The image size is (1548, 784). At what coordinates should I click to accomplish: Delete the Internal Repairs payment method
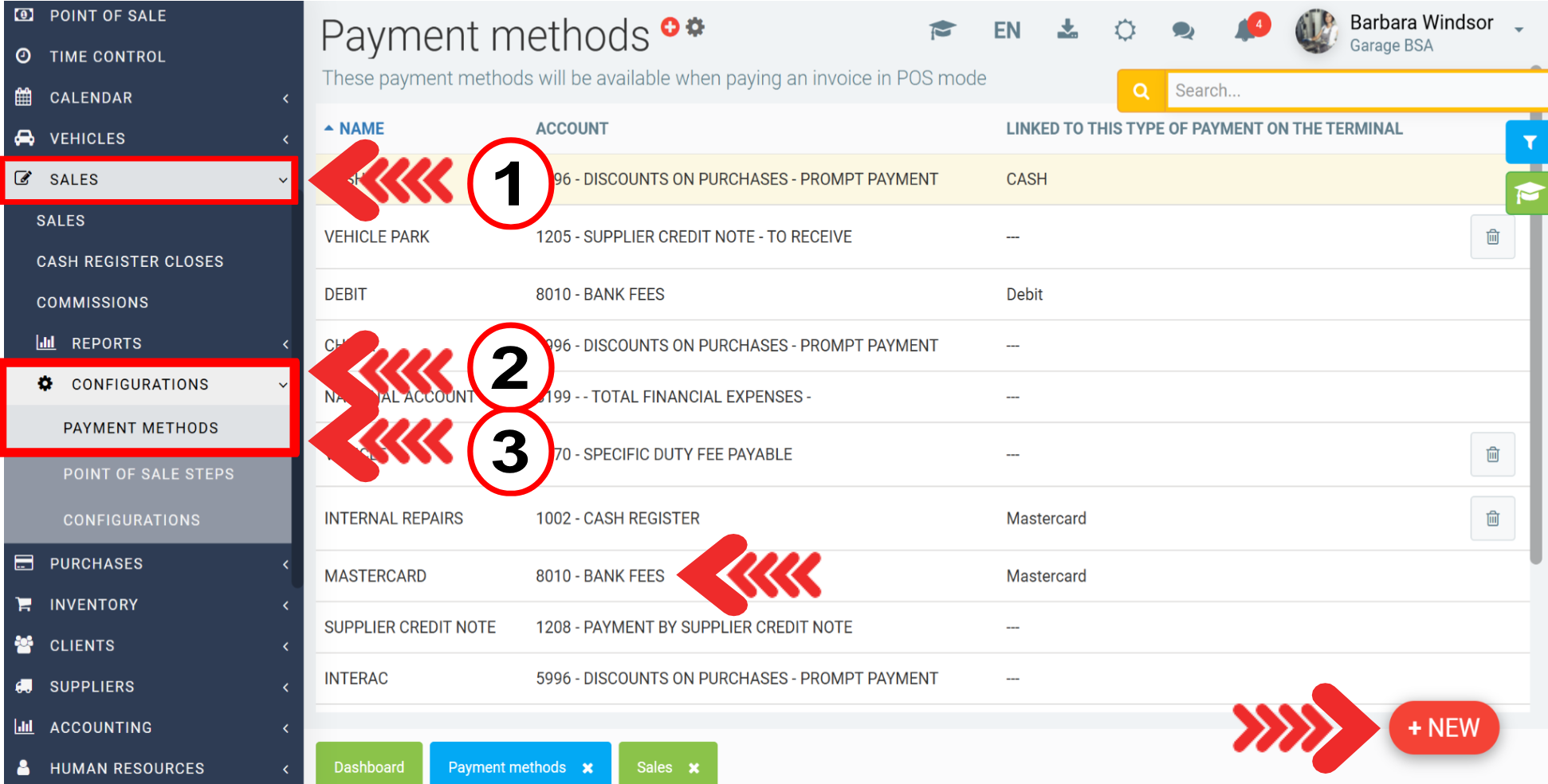tap(1492, 519)
